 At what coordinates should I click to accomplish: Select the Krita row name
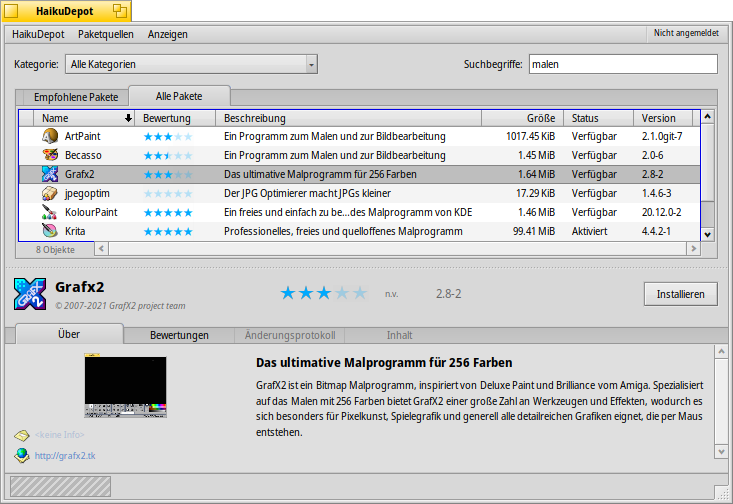point(75,231)
